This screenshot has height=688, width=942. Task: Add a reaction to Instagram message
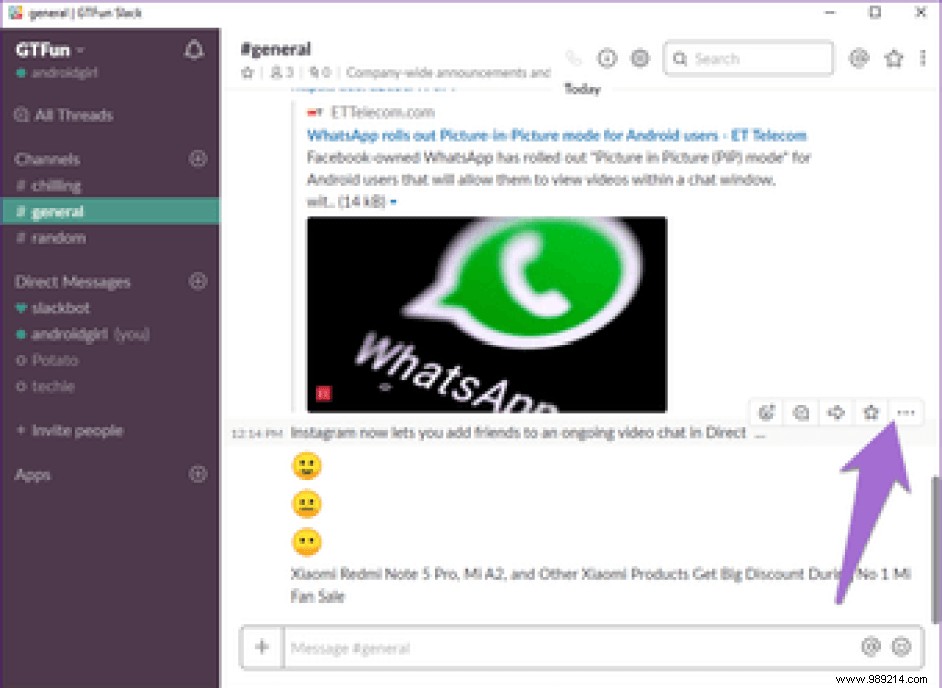[767, 412]
